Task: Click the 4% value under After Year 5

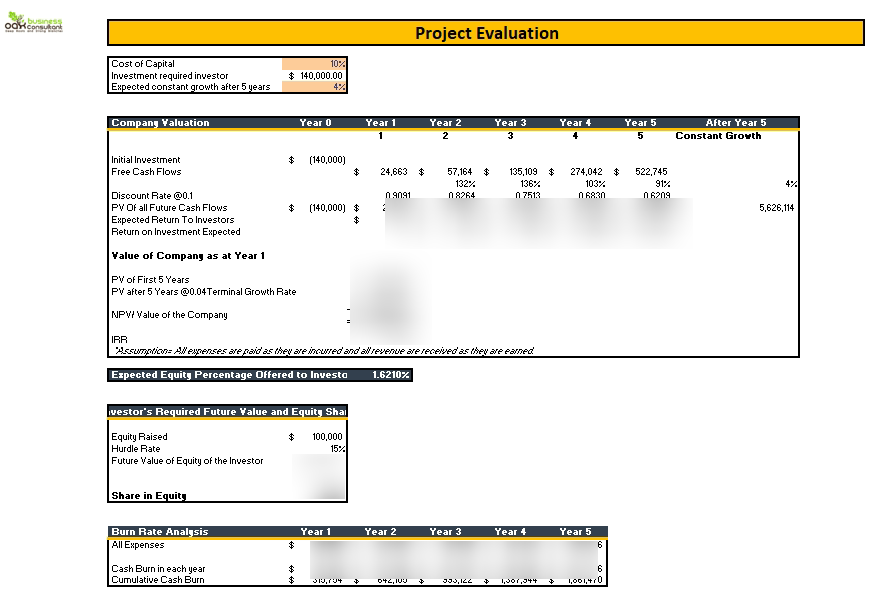Action: (x=791, y=183)
